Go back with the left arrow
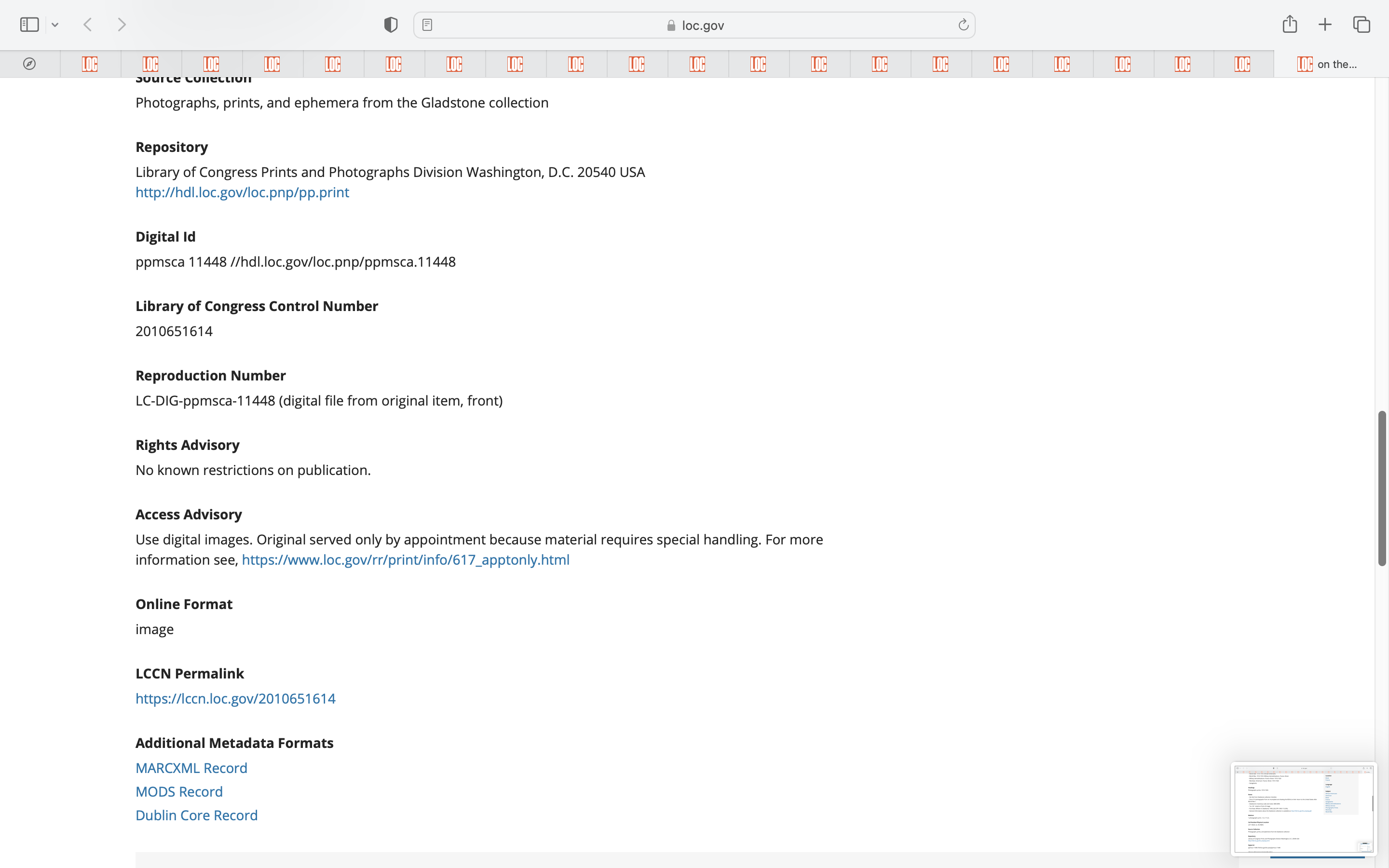Viewport: 1389px width, 868px height. (x=88, y=25)
